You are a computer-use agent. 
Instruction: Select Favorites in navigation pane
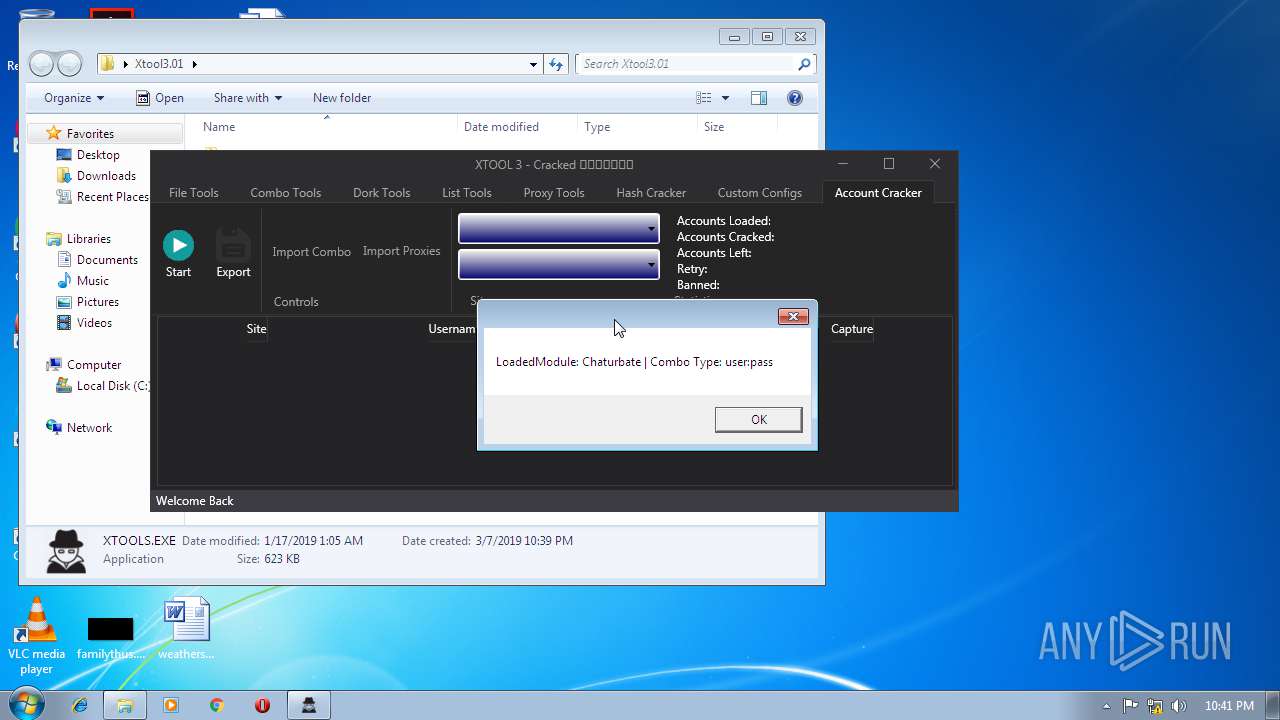tap(90, 134)
